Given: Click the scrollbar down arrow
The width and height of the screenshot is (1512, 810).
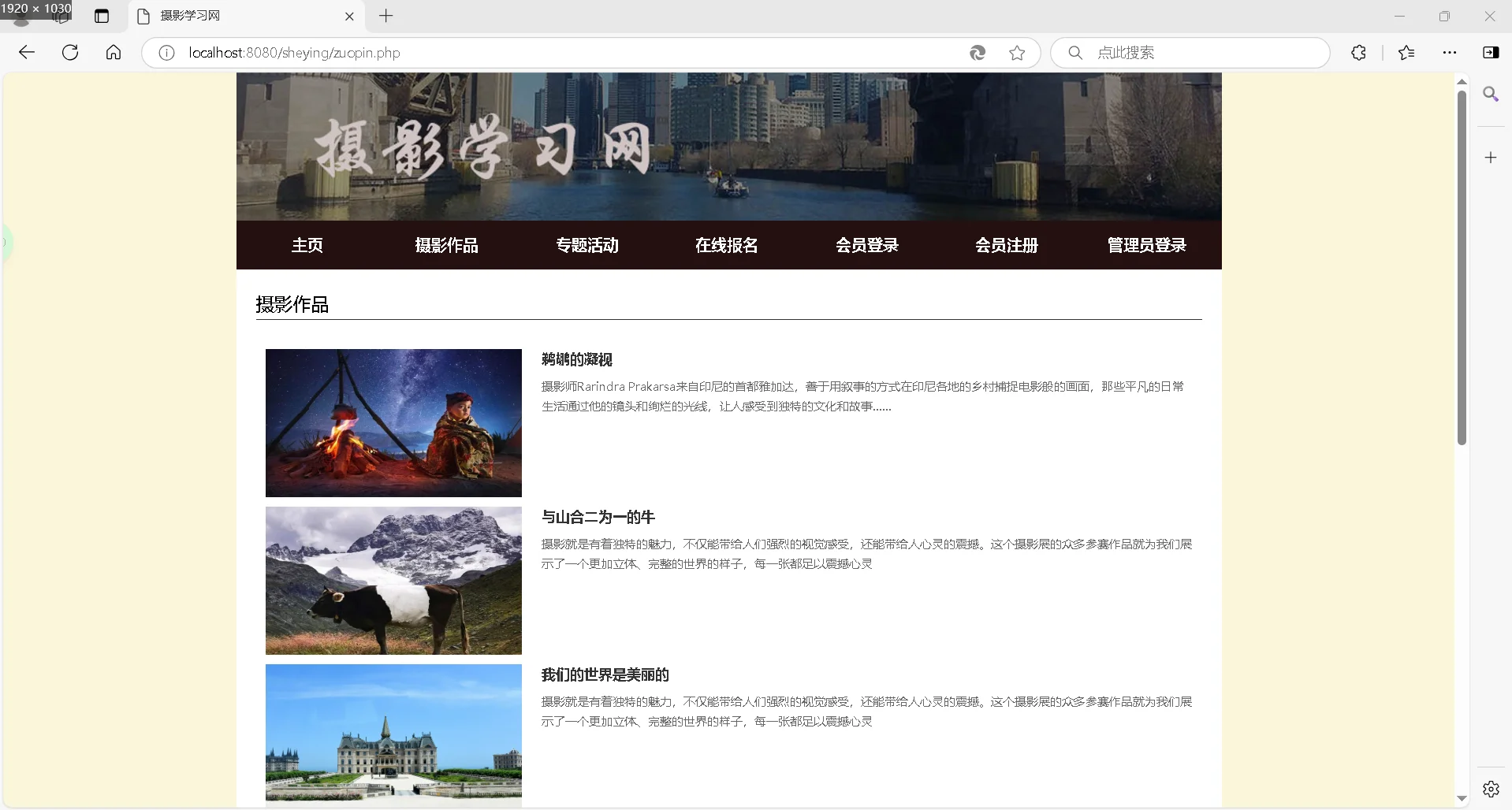Looking at the screenshot, I should click(1462, 798).
